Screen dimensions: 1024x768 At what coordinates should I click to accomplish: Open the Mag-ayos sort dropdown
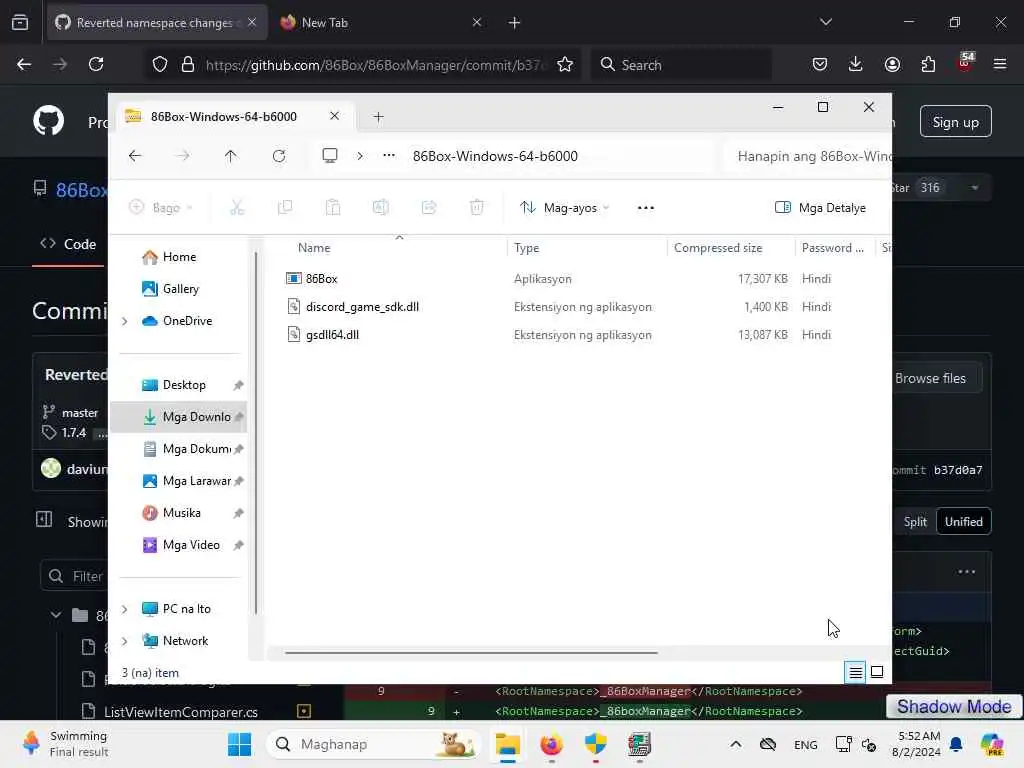pos(564,208)
